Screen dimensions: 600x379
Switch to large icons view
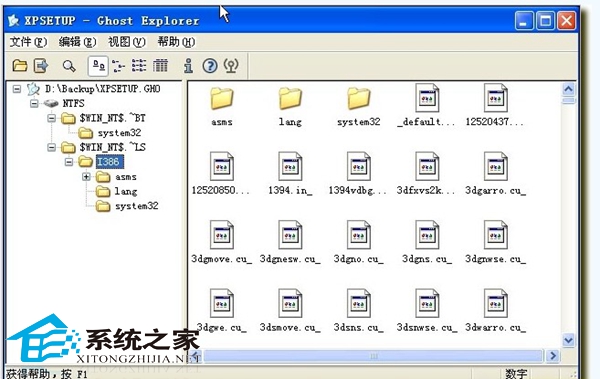(99, 66)
